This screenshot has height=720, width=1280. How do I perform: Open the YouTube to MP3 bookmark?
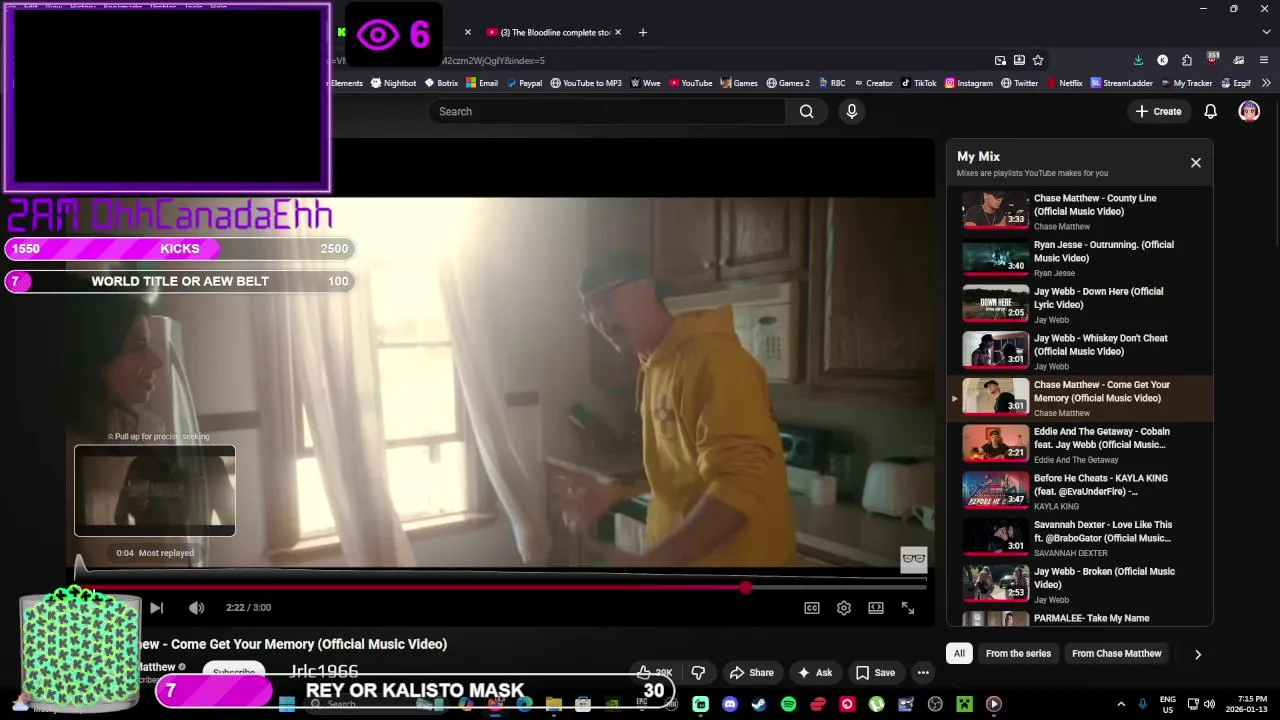586,83
